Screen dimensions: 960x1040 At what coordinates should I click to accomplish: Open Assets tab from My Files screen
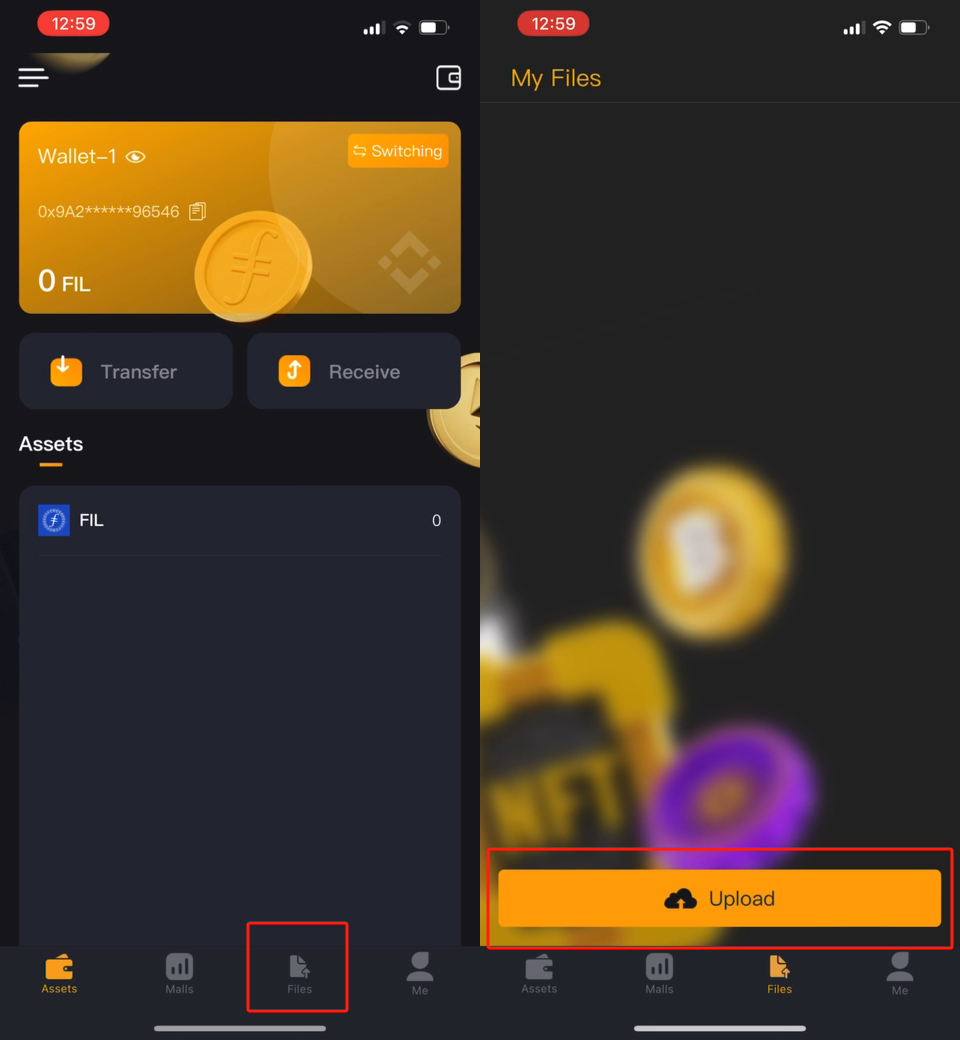[x=539, y=974]
